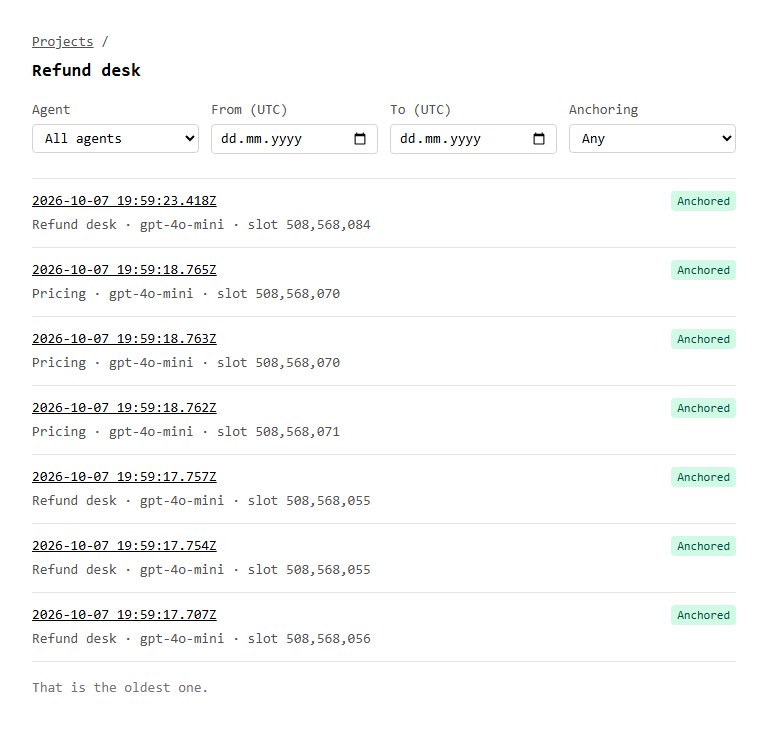The height and width of the screenshot is (730, 768).
Task: Open the Anchoring dropdown showing Any
Action: tap(652, 139)
